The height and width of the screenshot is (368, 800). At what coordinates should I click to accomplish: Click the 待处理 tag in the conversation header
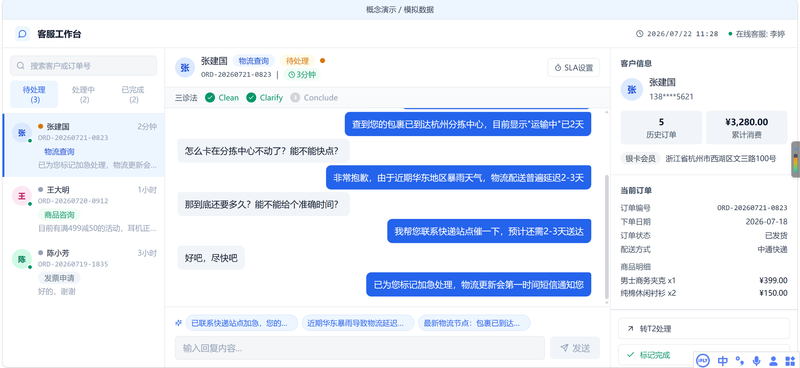pyautogui.click(x=297, y=61)
